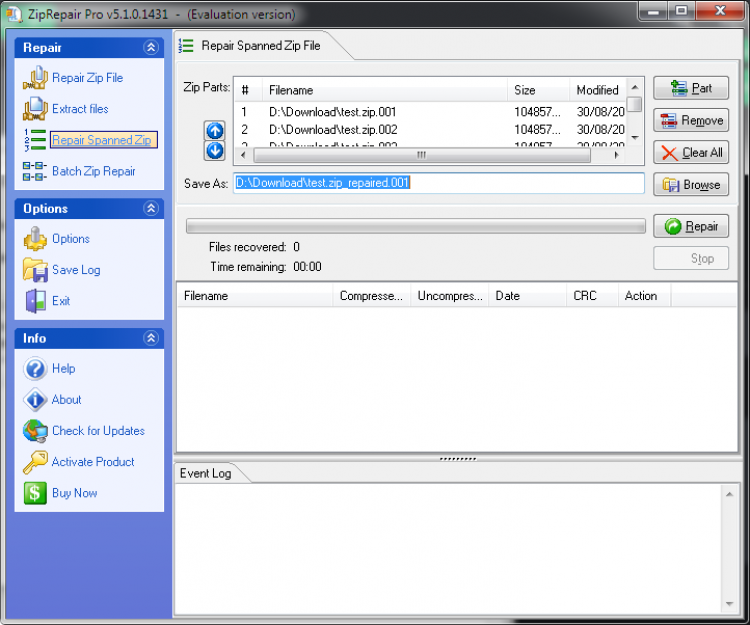
Task: Click zip parts horizontal scroll right arrow
Action: tap(617, 155)
